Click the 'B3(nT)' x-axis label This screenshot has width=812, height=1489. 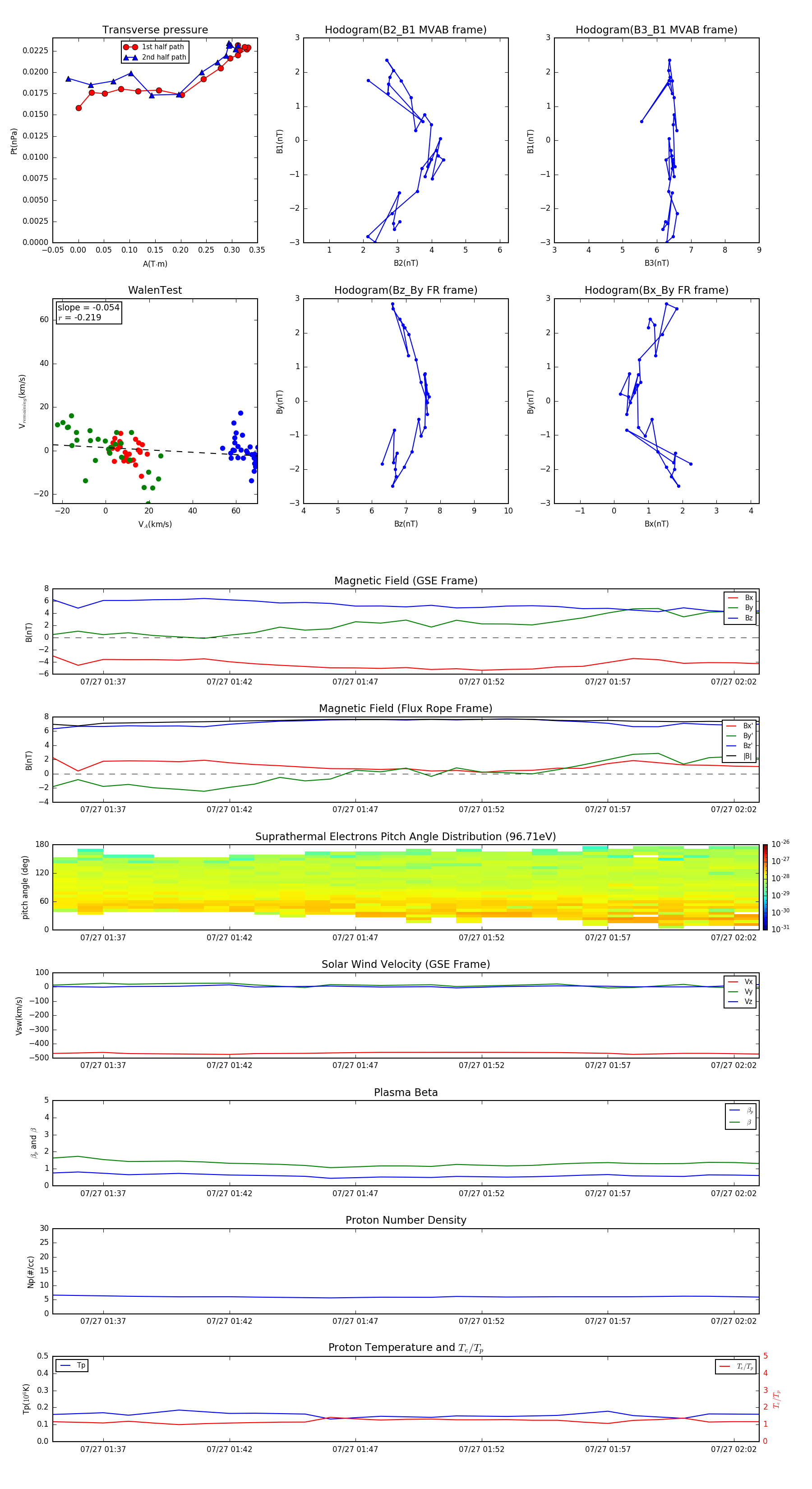[656, 263]
